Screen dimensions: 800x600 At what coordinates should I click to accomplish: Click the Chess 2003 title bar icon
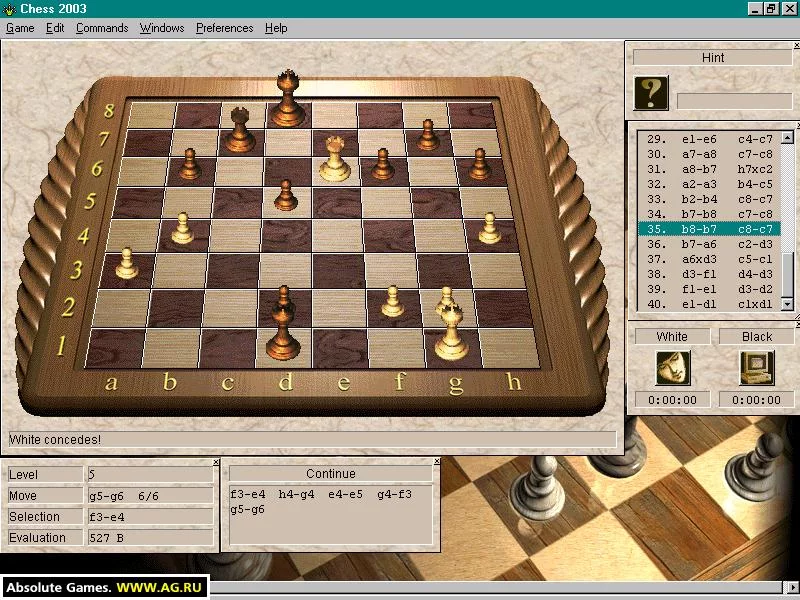click(9, 9)
